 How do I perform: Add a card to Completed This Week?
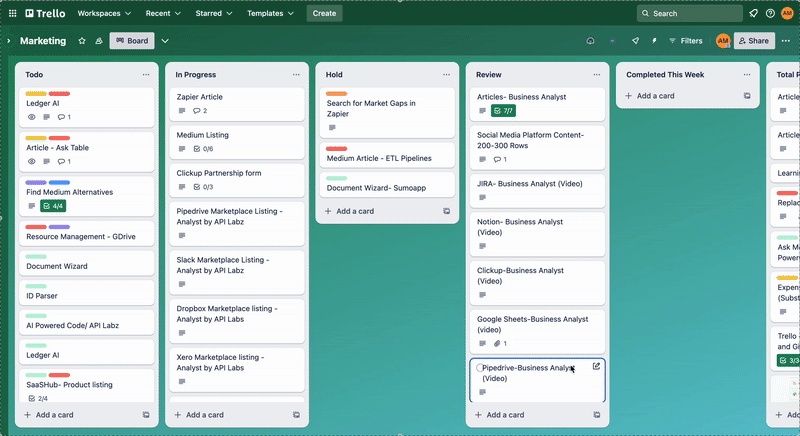click(650, 95)
